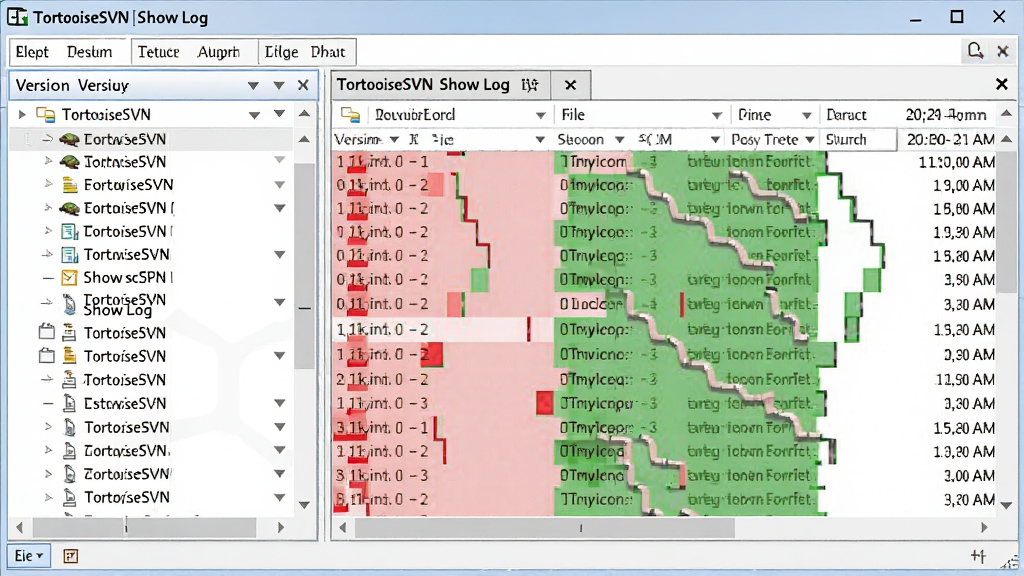Open the Auprh menu
The height and width of the screenshot is (576, 1024).
(219, 52)
